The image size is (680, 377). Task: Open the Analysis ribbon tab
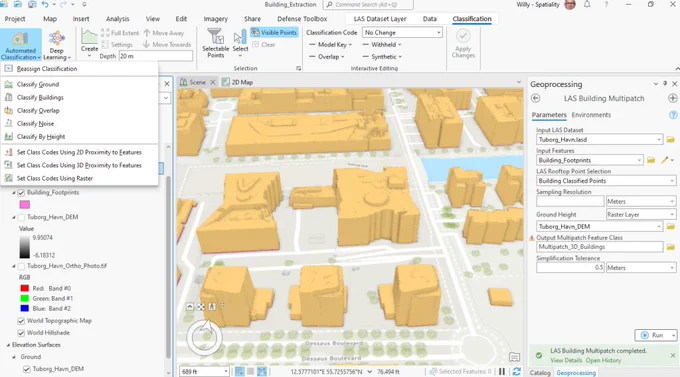click(118, 19)
